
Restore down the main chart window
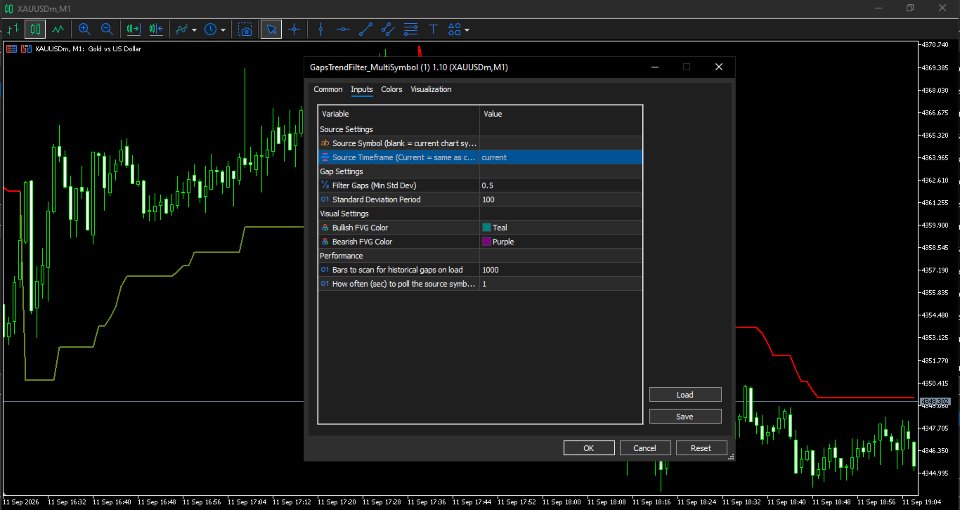click(x=910, y=8)
